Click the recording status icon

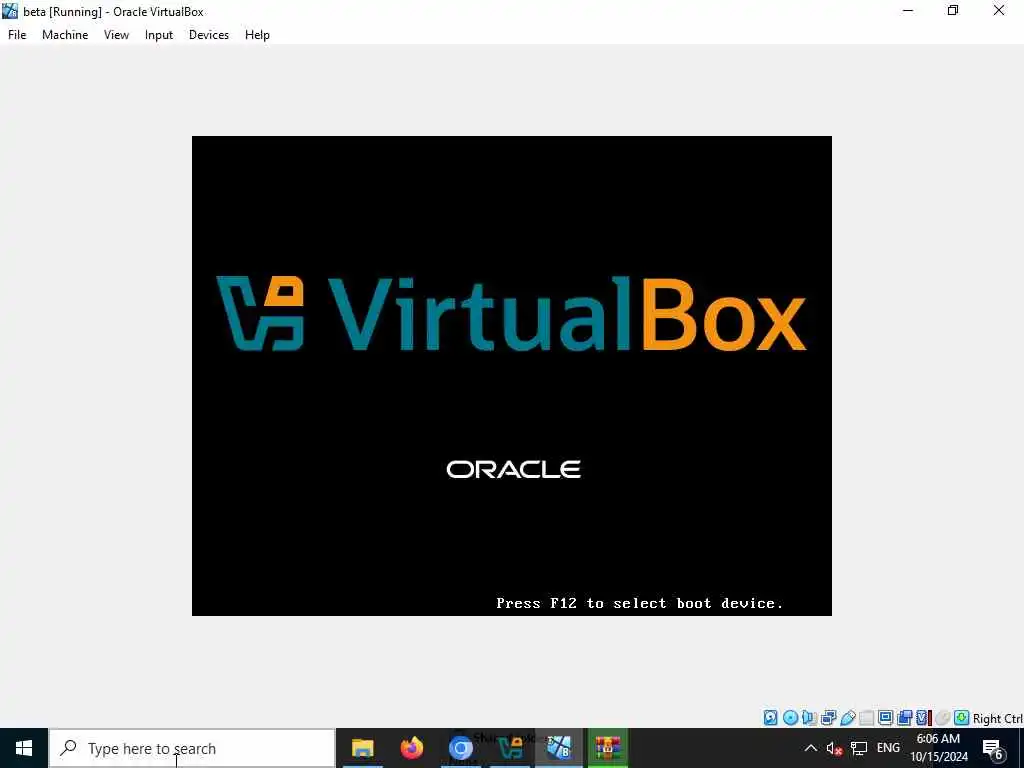(904, 718)
